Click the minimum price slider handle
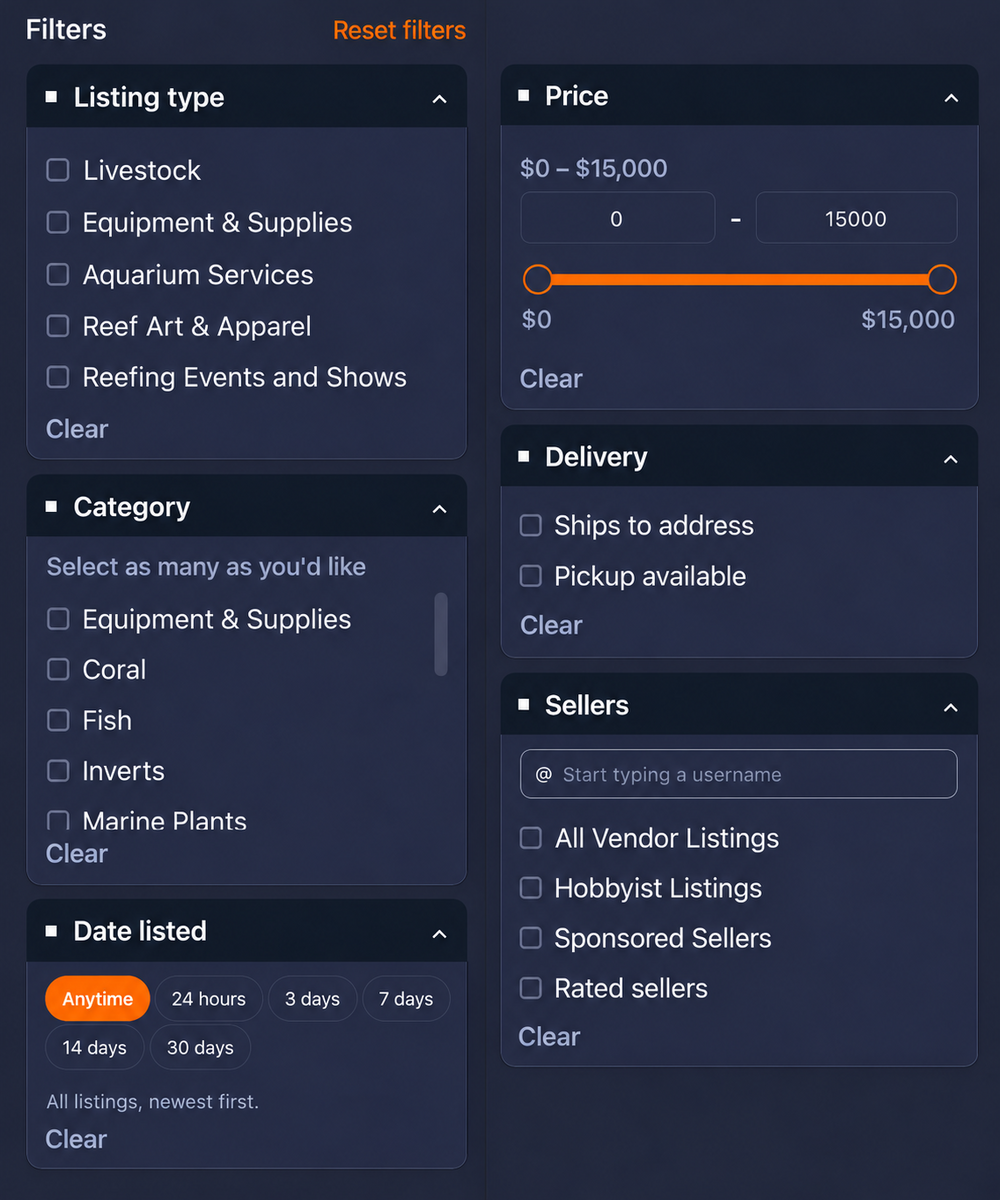The height and width of the screenshot is (1200, 1000). 538,279
